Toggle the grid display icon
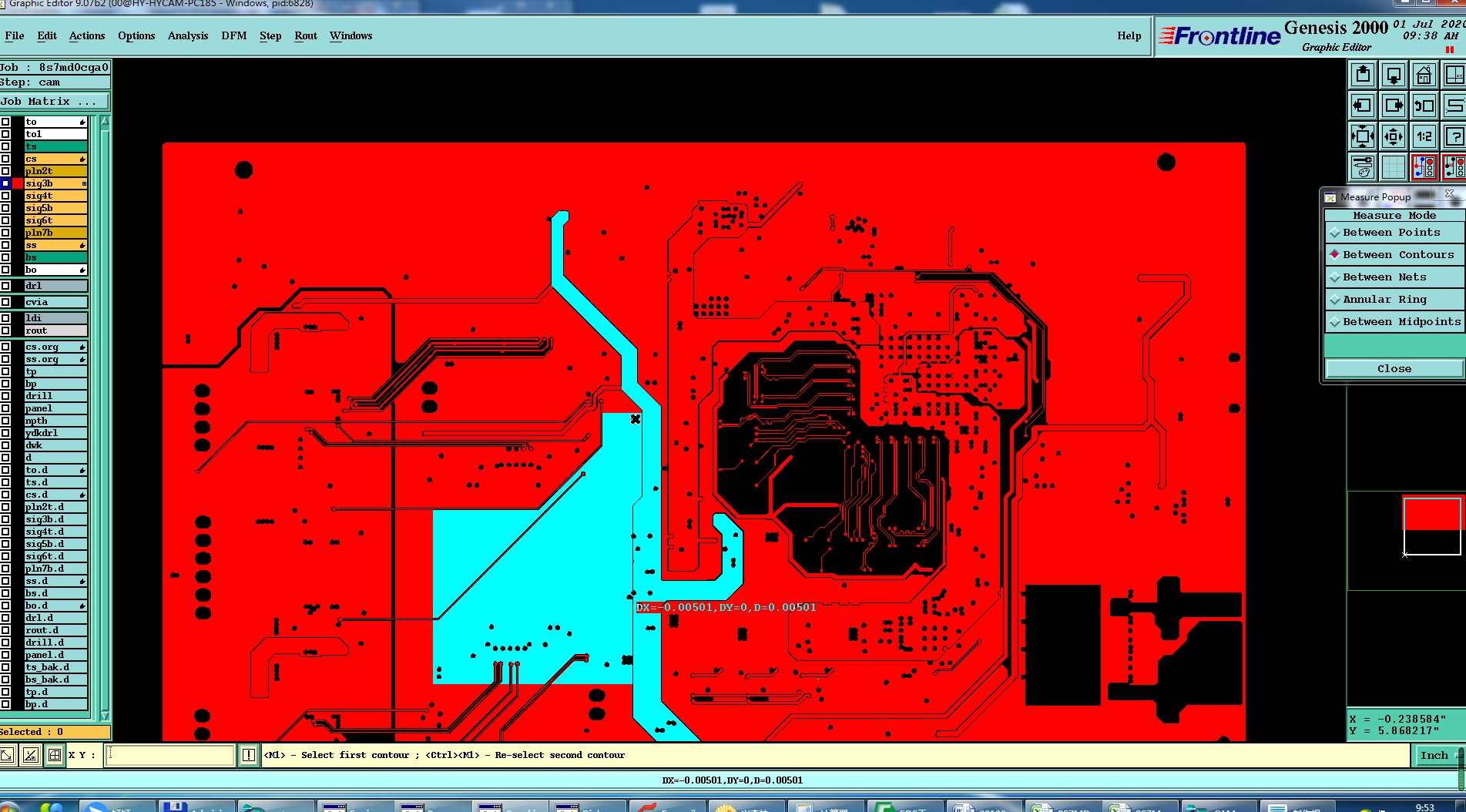 (1394, 167)
